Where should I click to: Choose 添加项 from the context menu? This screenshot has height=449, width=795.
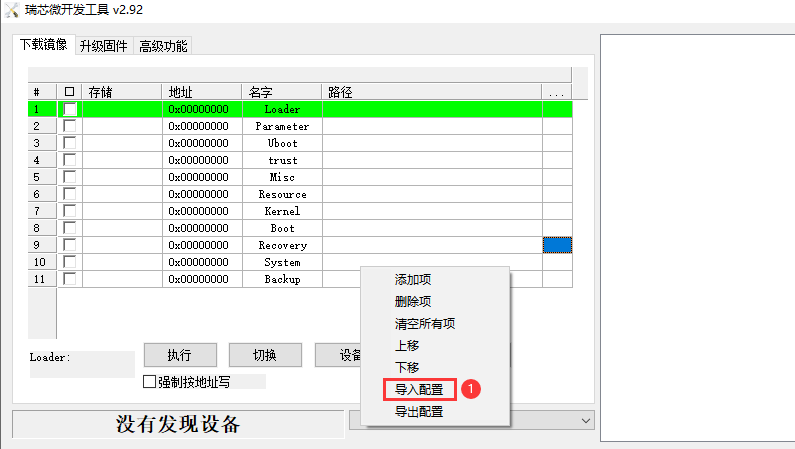pos(413,279)
